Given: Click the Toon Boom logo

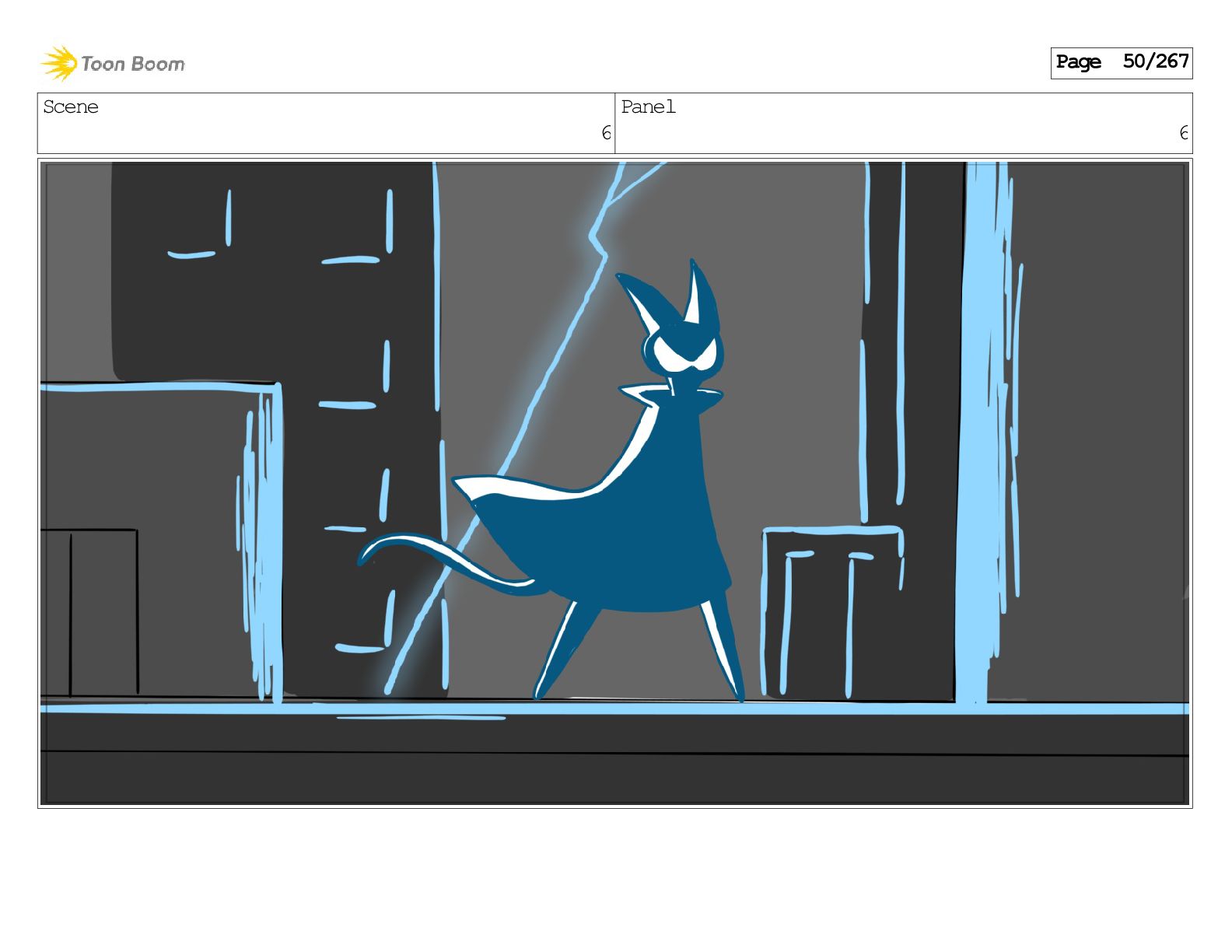Looking at the screenshot, I should (x=113, y=63).
